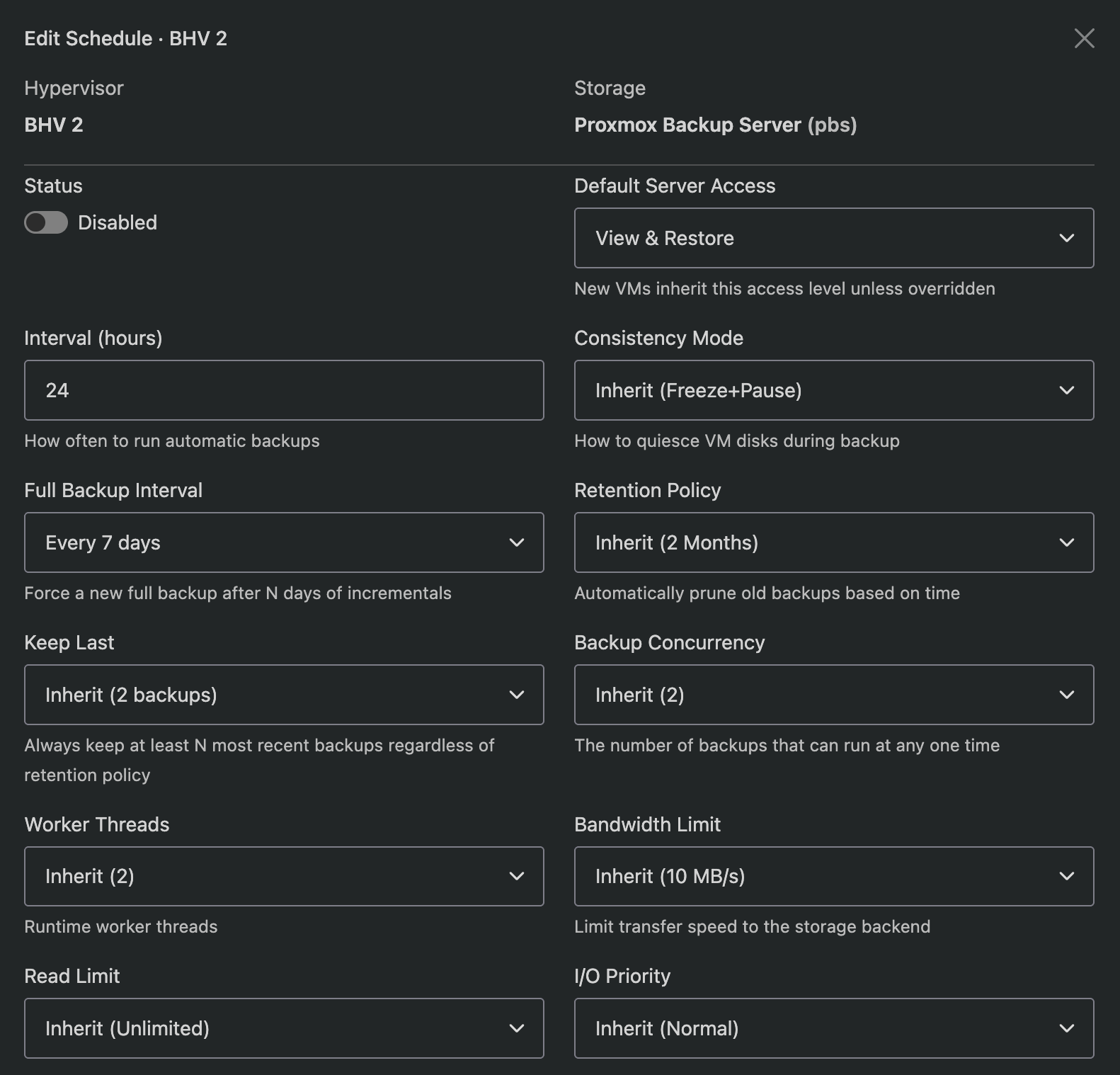
Task: Click the chevron in View & Restore box
Action: tap(1066, 238)
